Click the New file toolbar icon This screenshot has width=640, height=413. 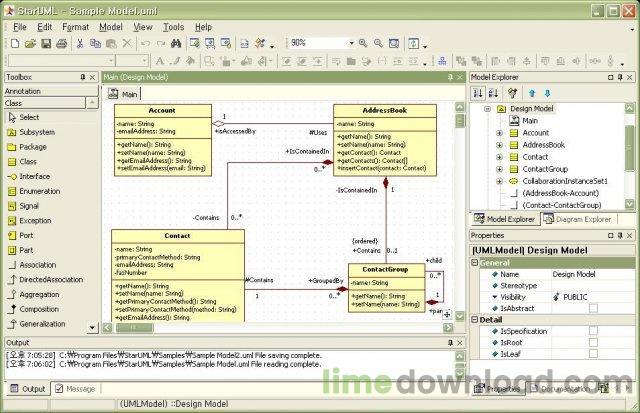coord(15,43)
